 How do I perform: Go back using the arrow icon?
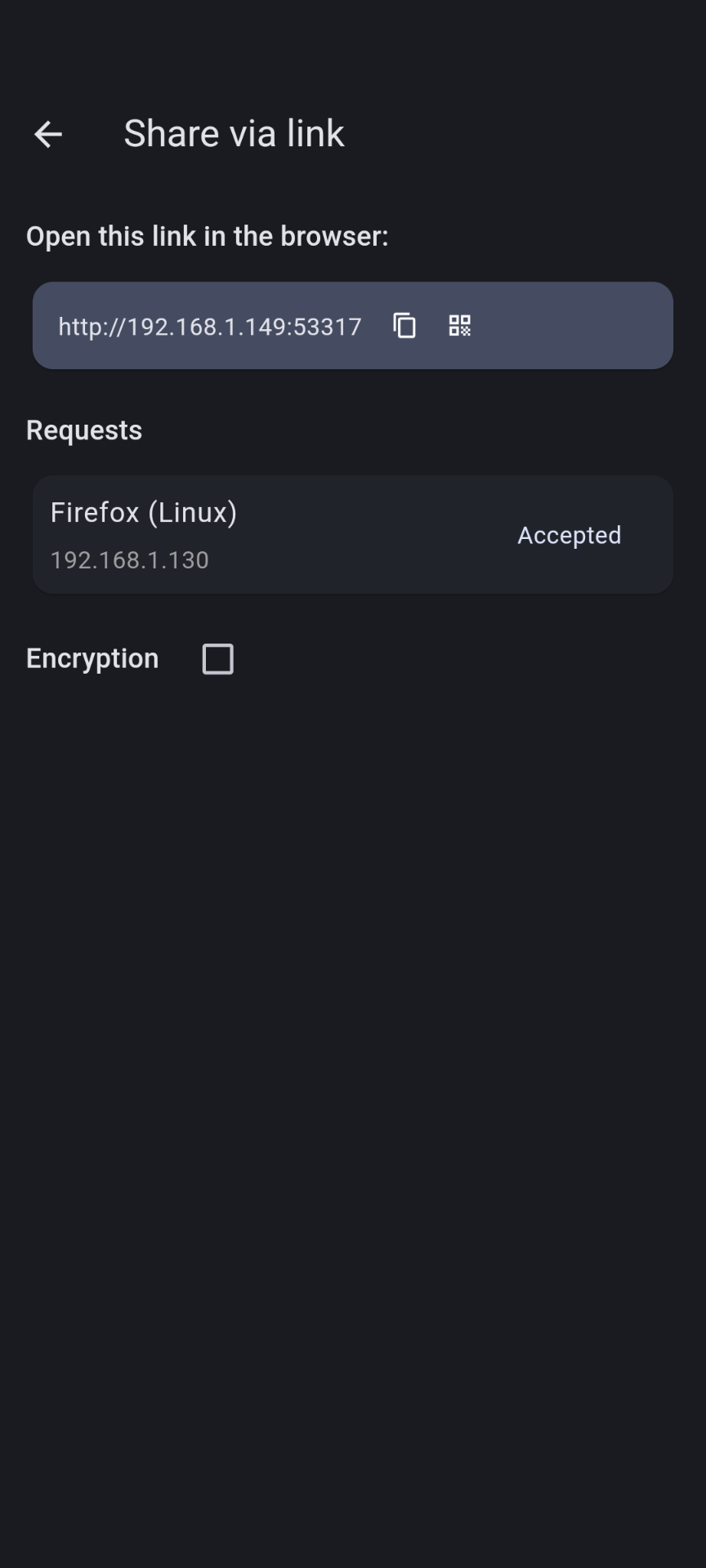[x=48, y=134]
